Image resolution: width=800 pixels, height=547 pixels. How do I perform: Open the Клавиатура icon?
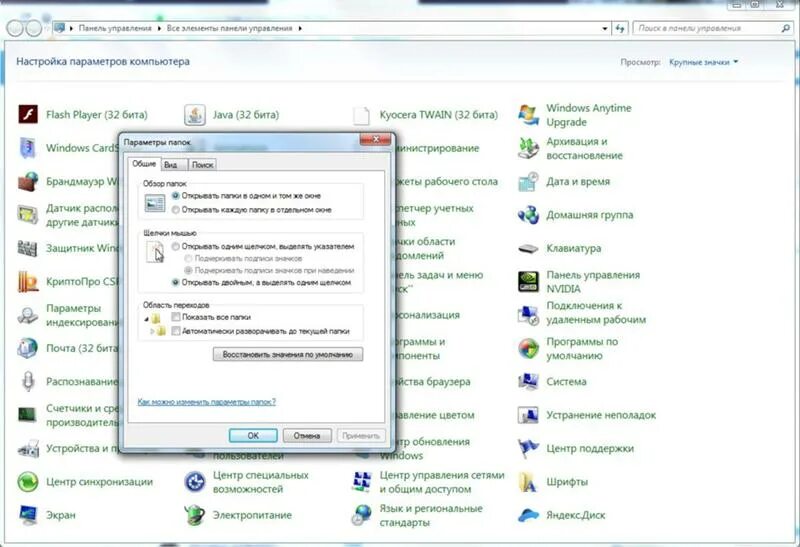pyautogui.click(x=528, y=248)
